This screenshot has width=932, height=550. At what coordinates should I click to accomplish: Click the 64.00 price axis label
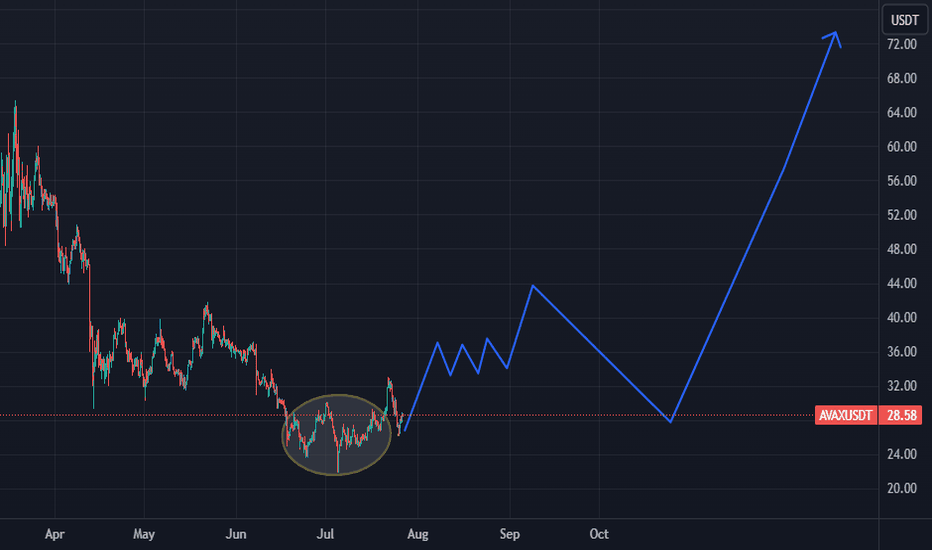[902, 112]
